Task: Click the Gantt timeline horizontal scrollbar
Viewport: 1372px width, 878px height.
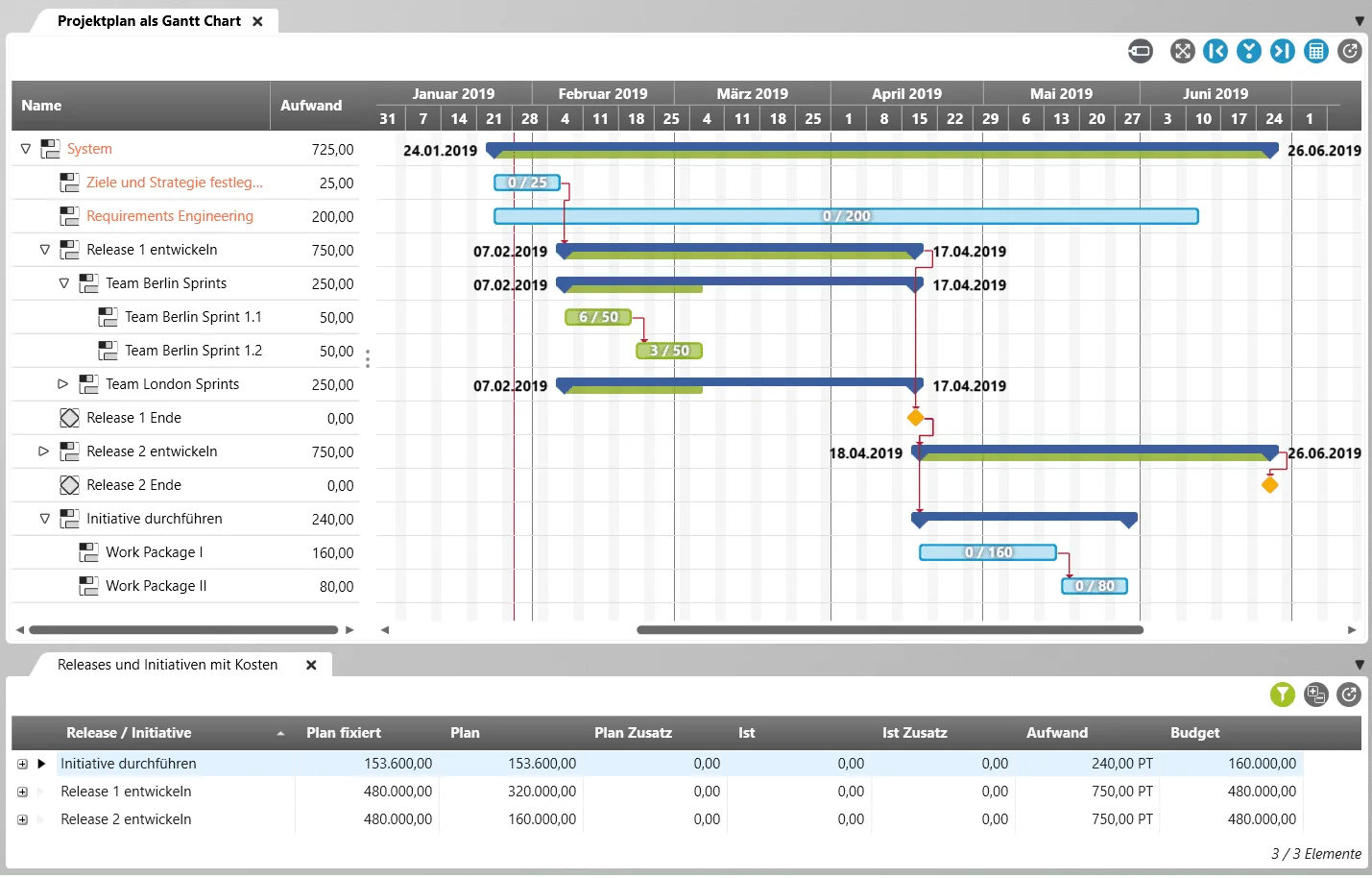Action: point(890,630)
